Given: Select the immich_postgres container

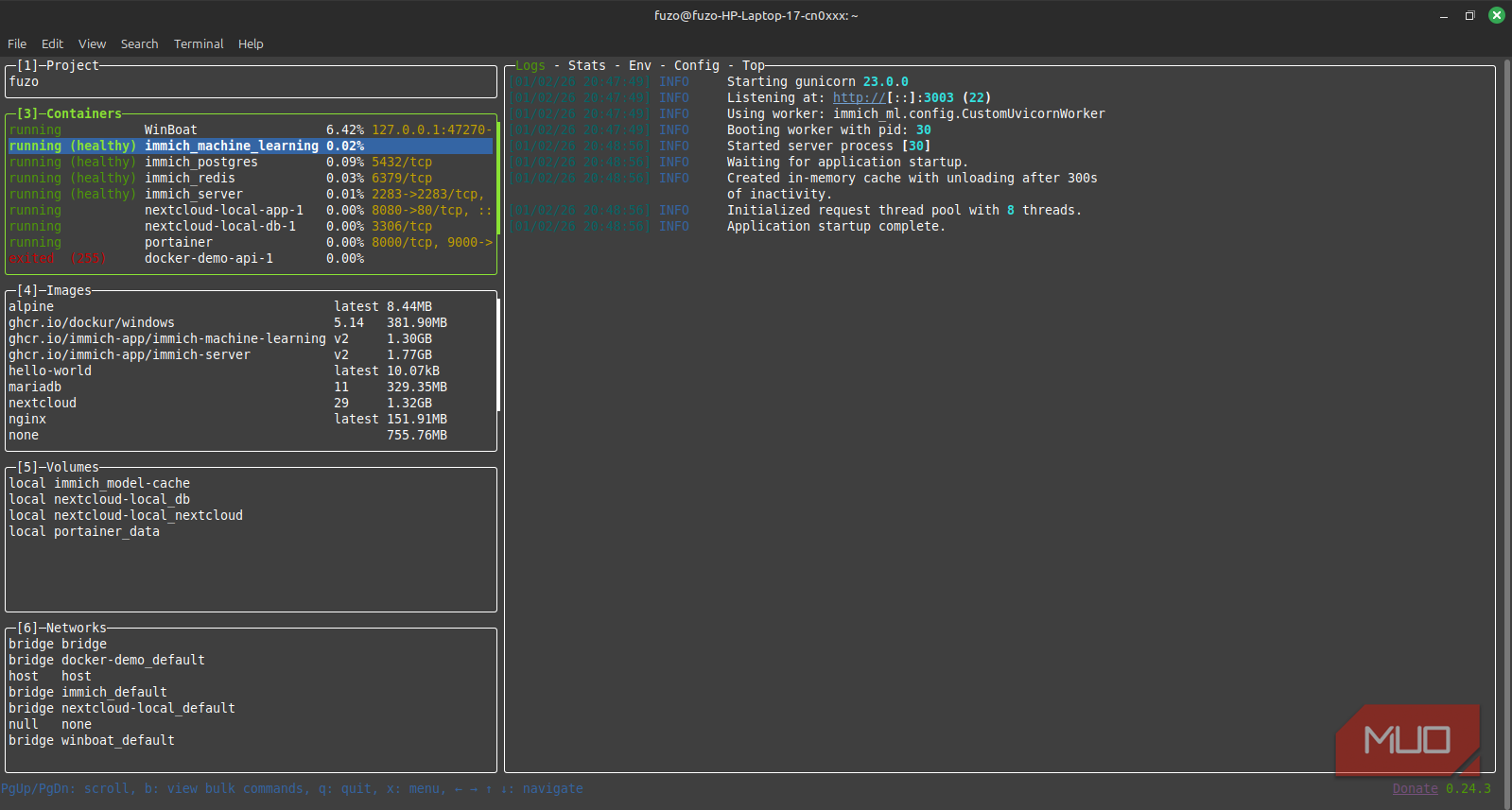Looking at the screenshot, I should pos(251,162).
